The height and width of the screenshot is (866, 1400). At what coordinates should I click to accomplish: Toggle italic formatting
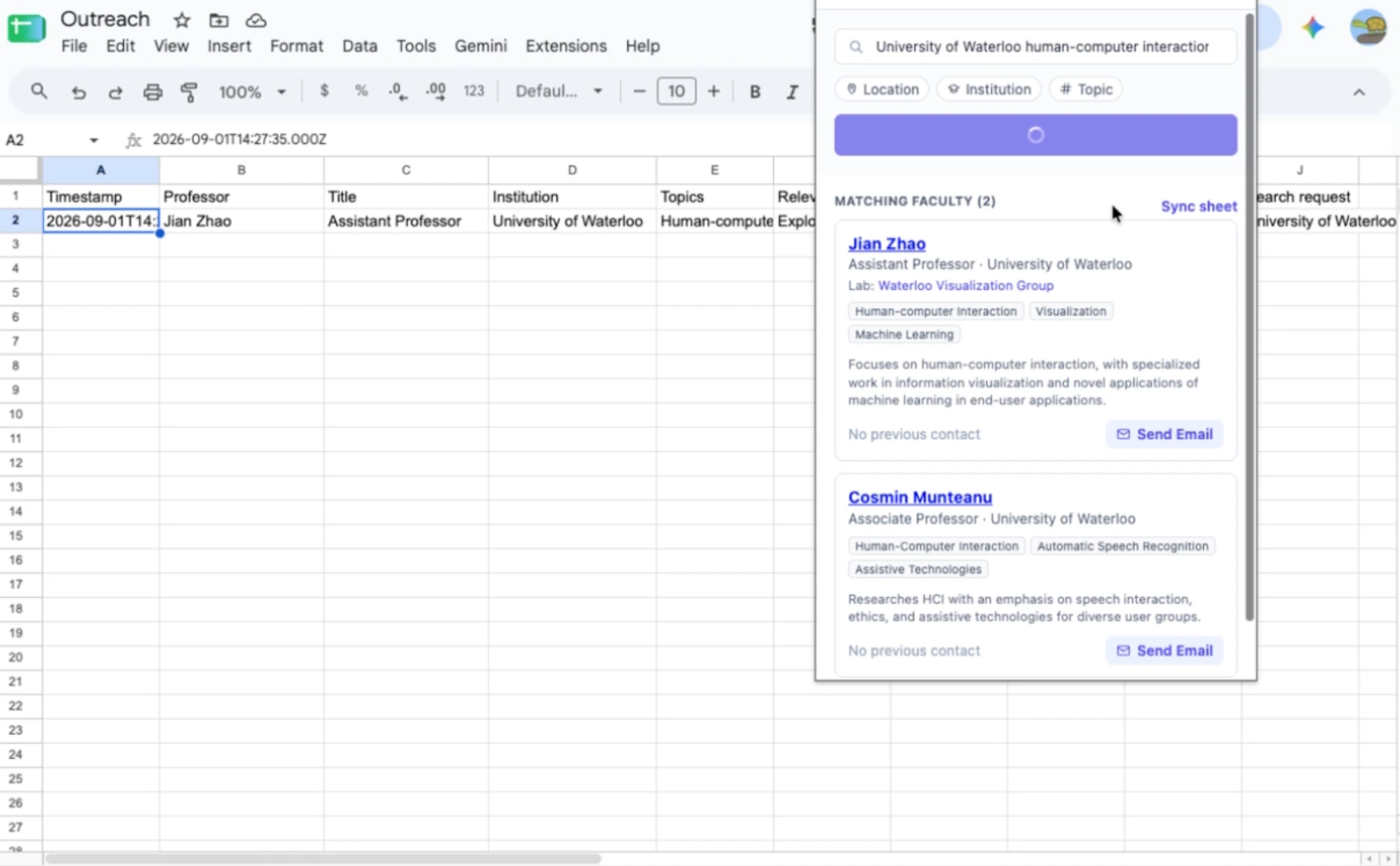(792, 92)
